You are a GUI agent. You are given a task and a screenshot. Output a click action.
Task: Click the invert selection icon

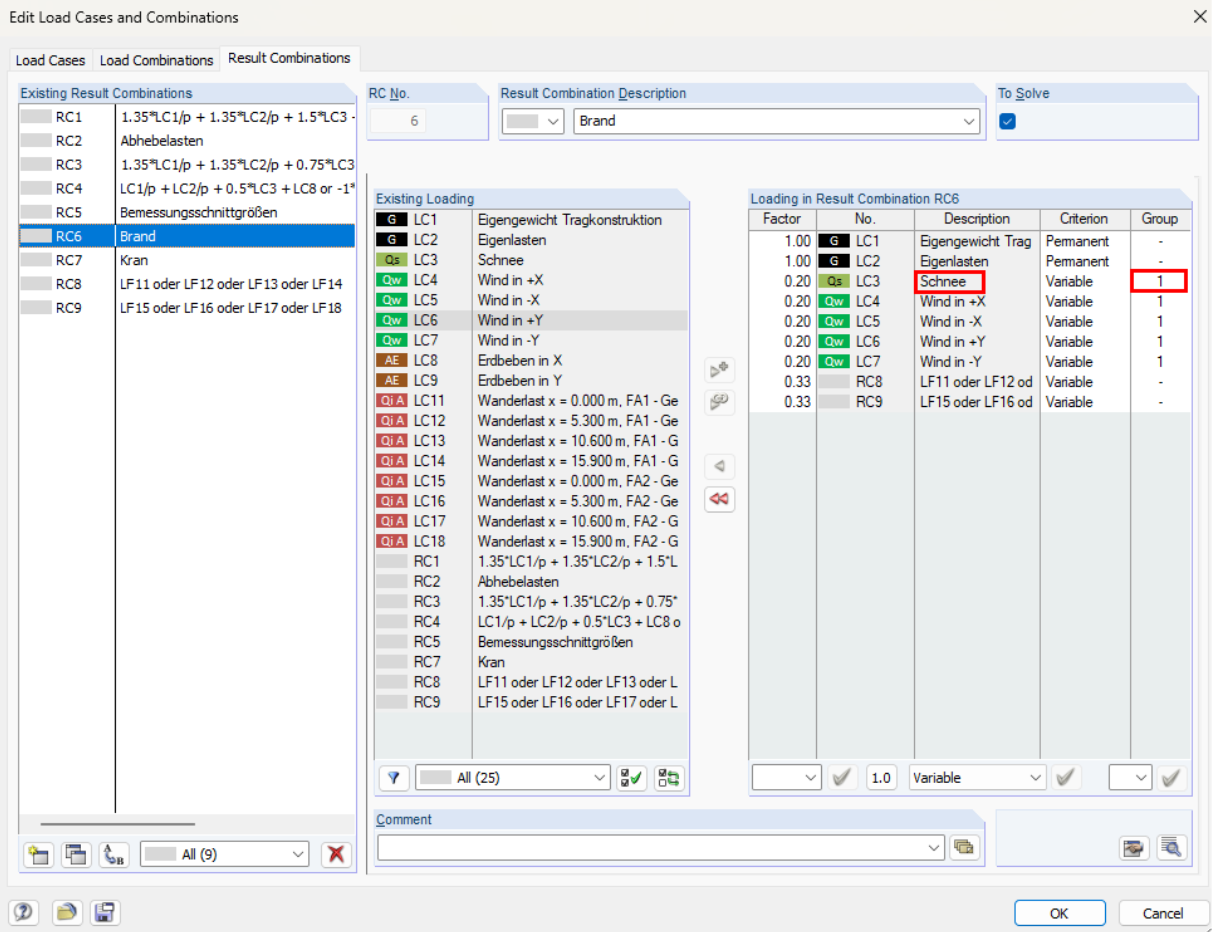coord(669,778)
